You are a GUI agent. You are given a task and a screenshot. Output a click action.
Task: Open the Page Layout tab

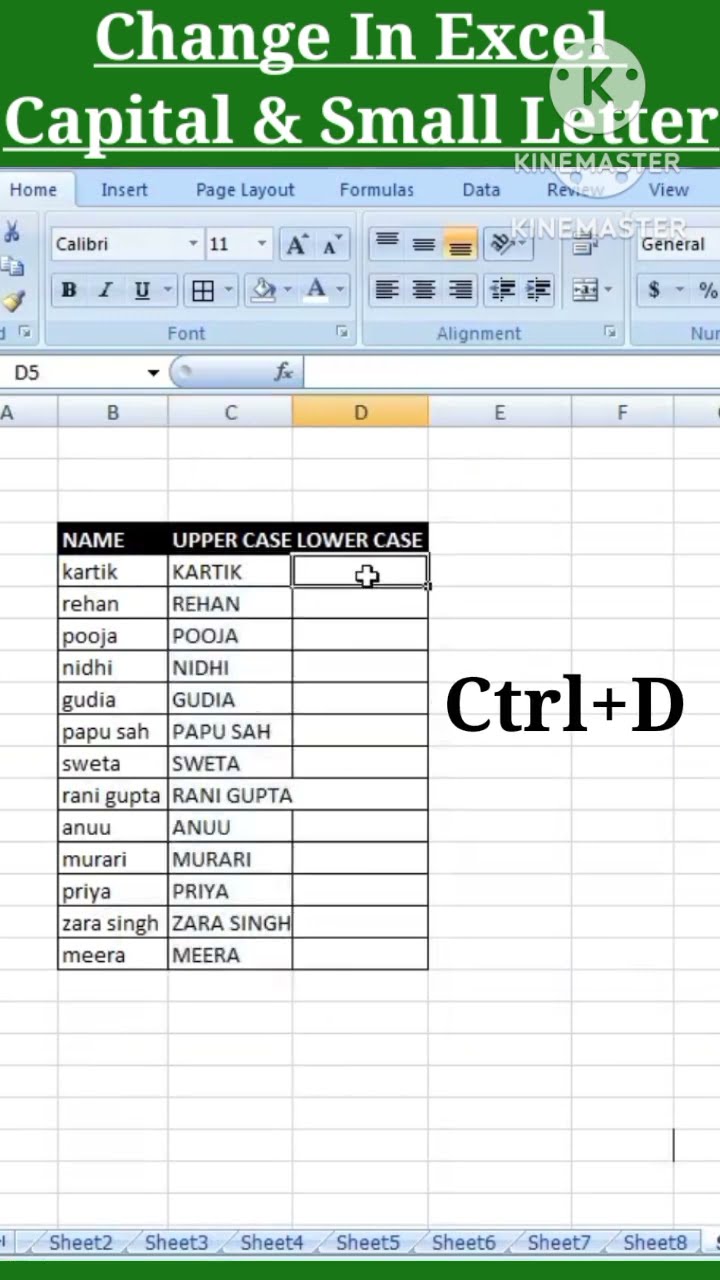coord(245,190)
